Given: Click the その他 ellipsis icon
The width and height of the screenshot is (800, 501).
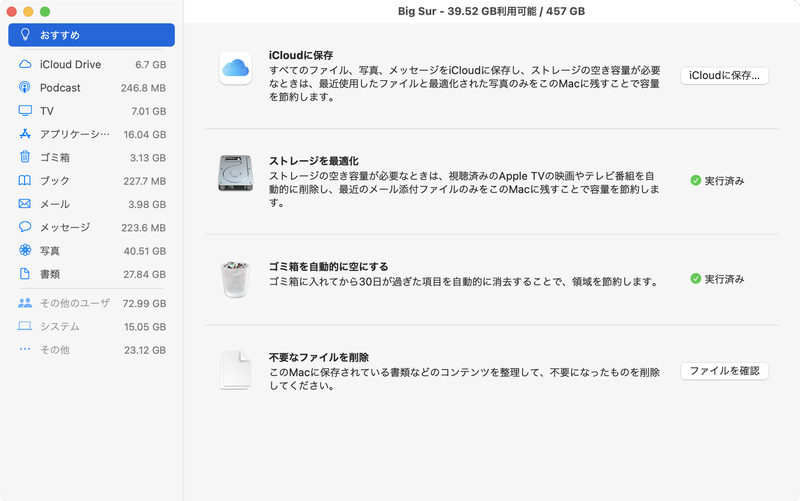Looking at the screenshot, I should tap(24, 349).
